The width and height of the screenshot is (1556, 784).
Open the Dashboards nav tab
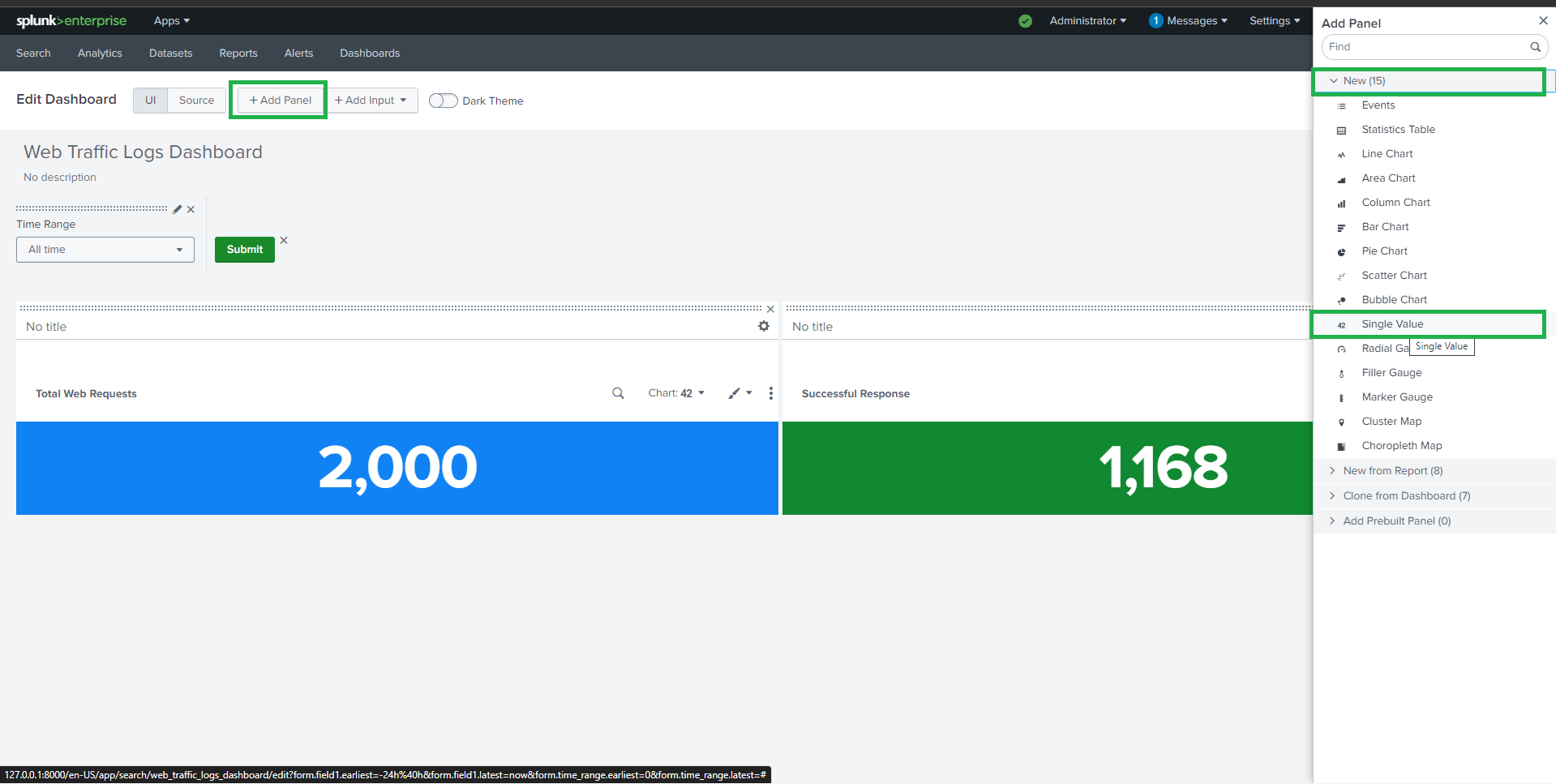click(x=370, y=54)
